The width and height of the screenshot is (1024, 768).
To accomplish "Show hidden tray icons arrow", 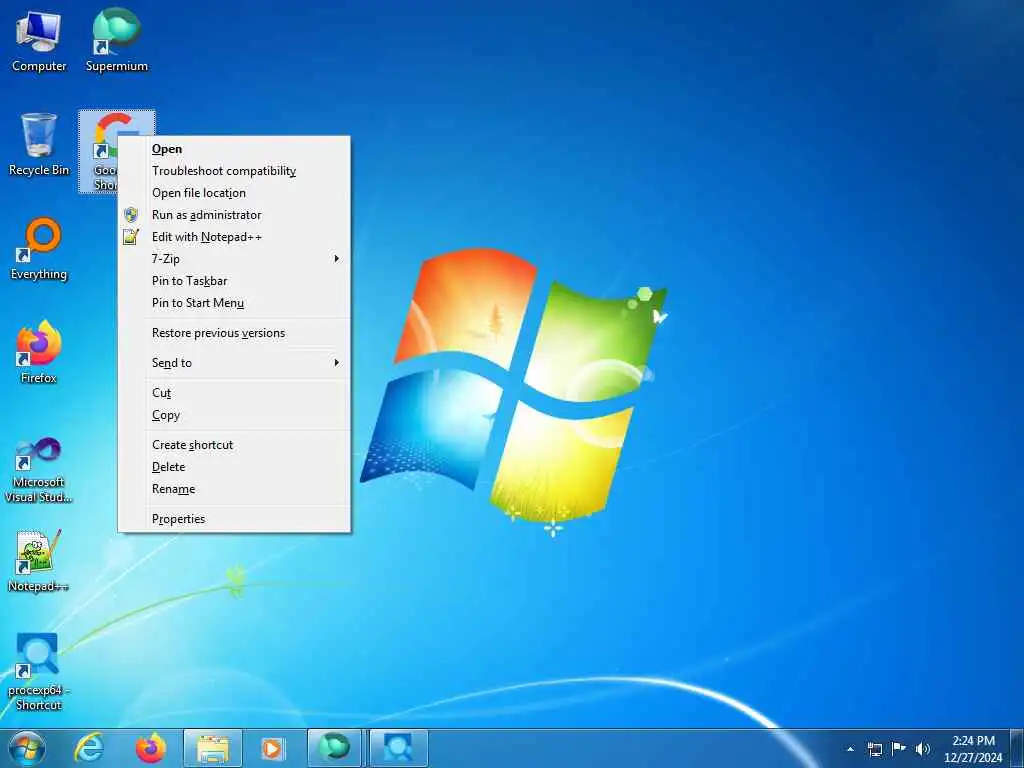I will (850, 749).
